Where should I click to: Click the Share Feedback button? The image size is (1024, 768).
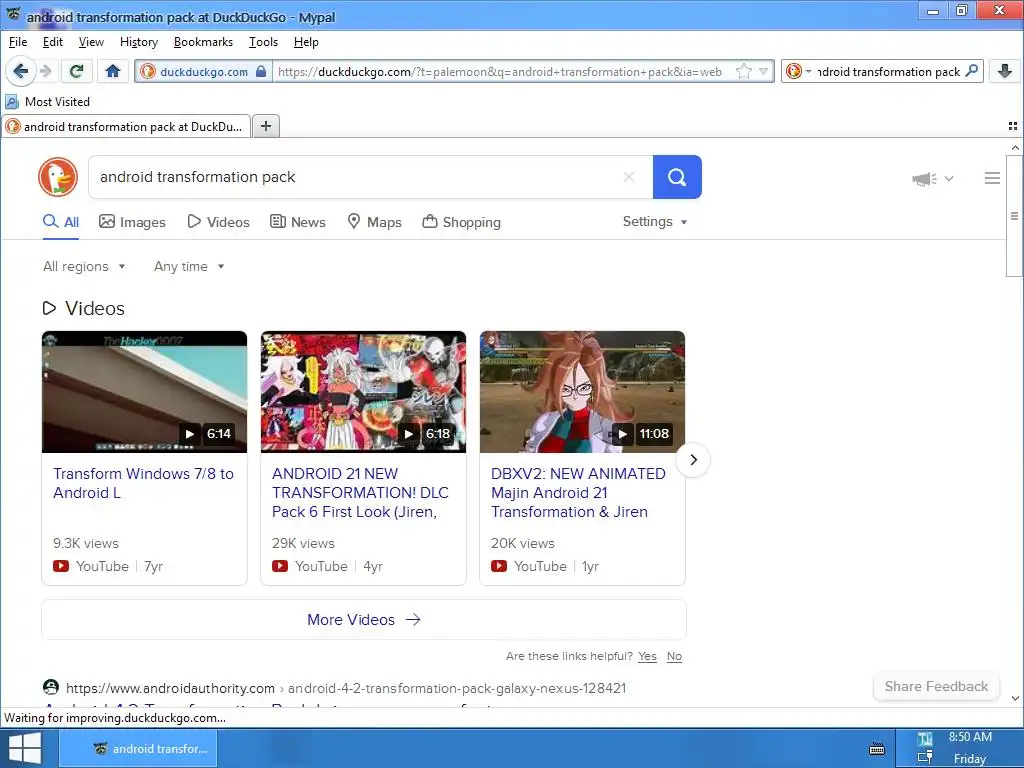pos(936,686)
